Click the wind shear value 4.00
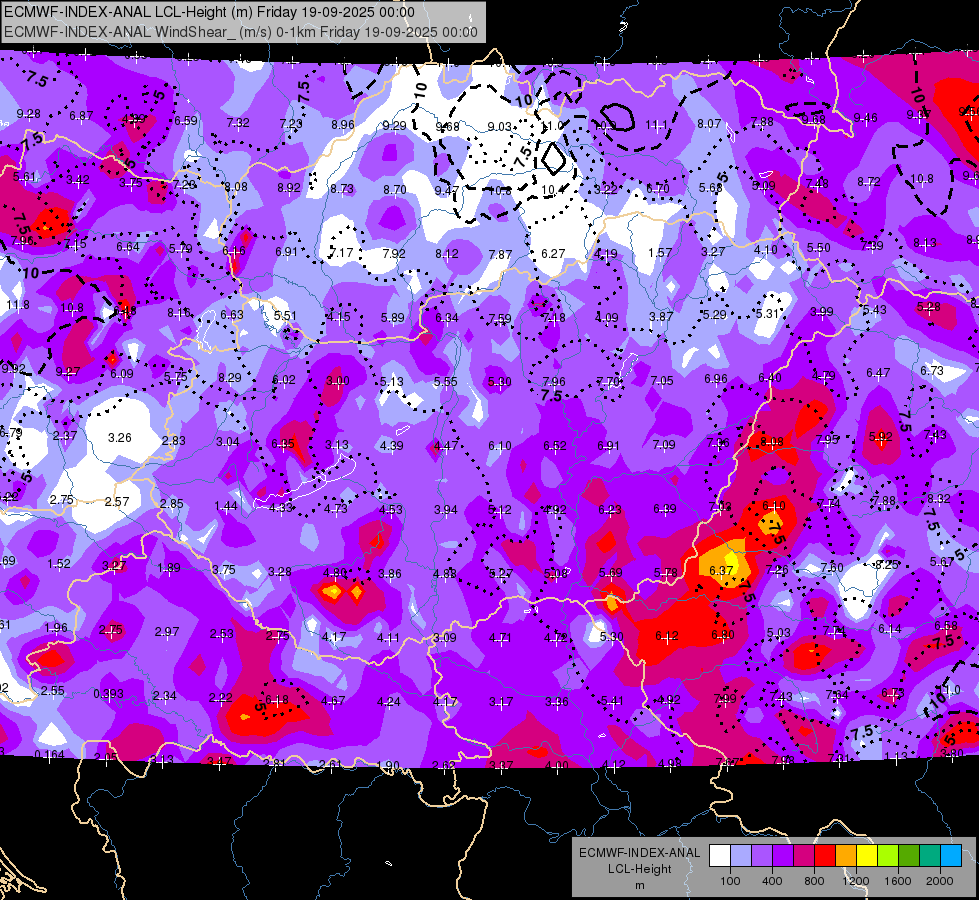 pos(557,765)
